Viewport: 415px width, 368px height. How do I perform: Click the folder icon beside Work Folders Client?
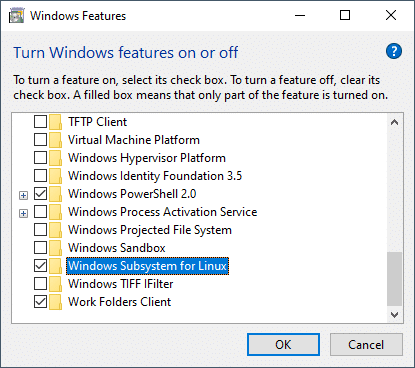pyautogui.click(x=55, y=302)
